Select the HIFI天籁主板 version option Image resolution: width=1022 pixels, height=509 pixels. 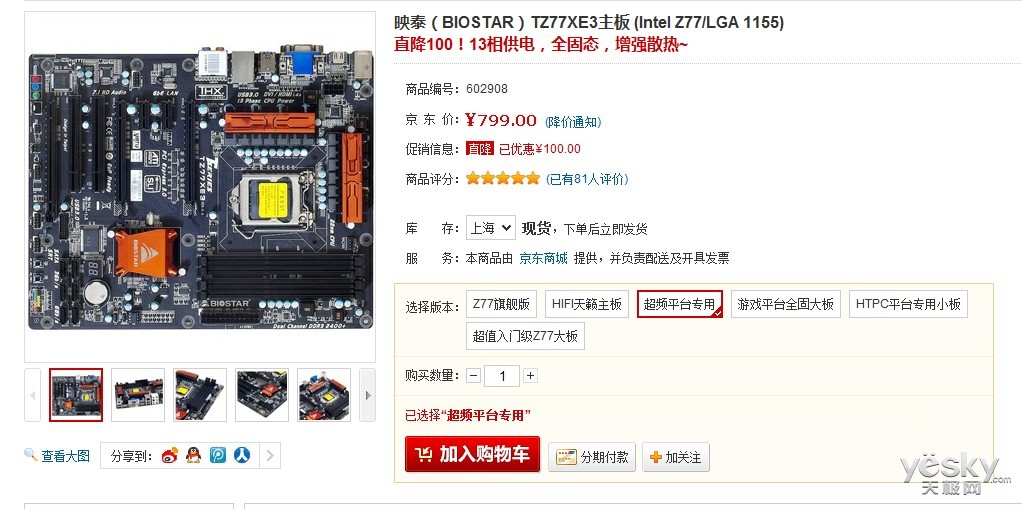587,304
